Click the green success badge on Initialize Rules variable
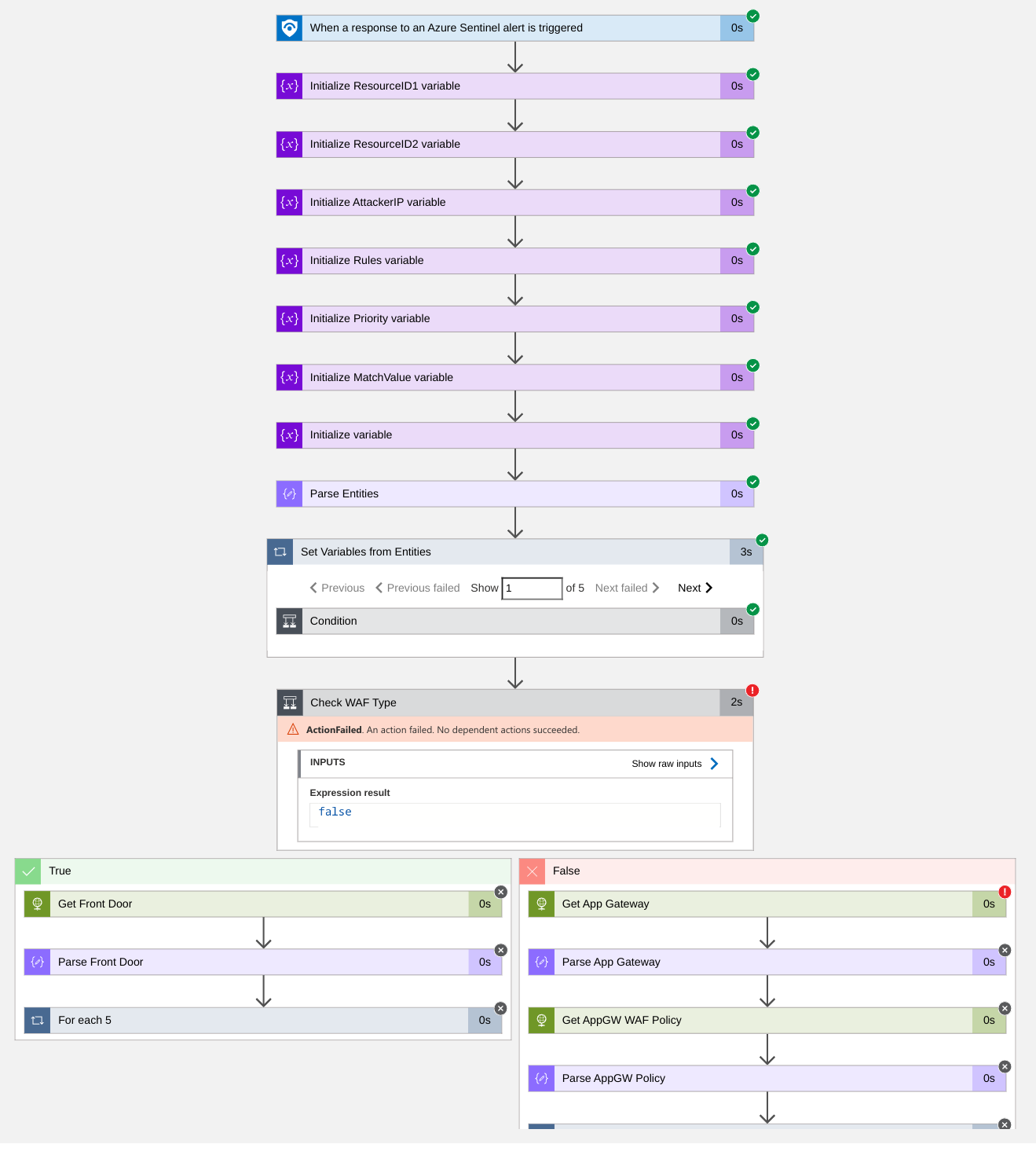This screenshot has width=1036, height=1155. pyautogui.click(x=752, y=249)
